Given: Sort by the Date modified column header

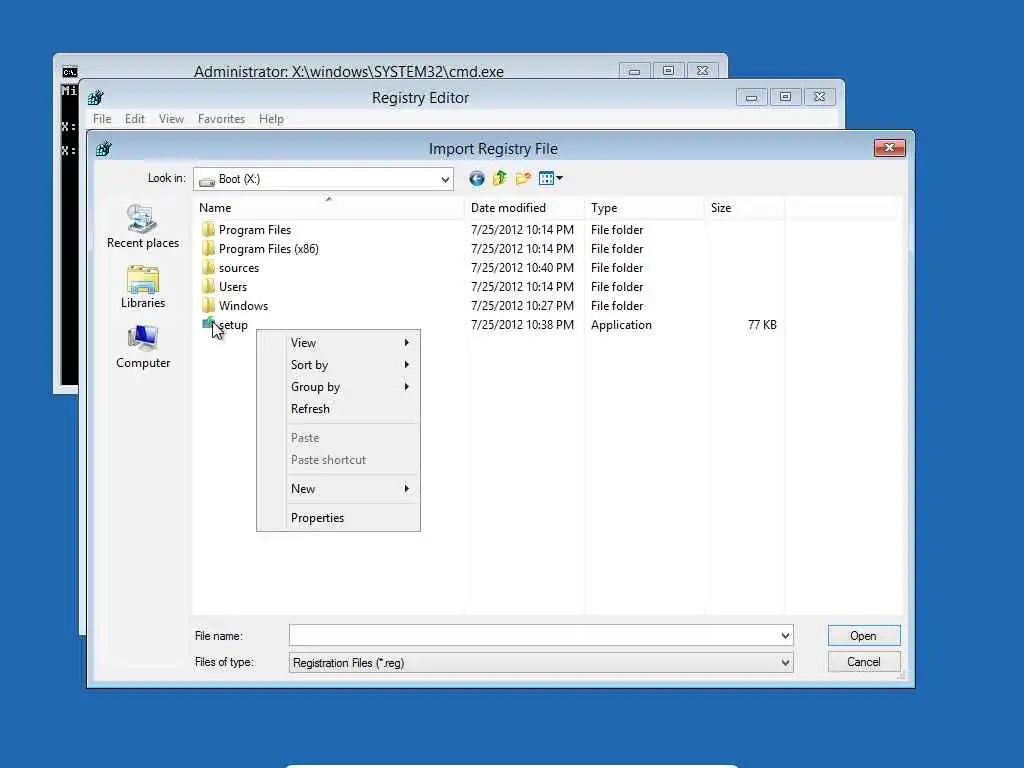Looking at the screenshot, I should pos(526,208).
